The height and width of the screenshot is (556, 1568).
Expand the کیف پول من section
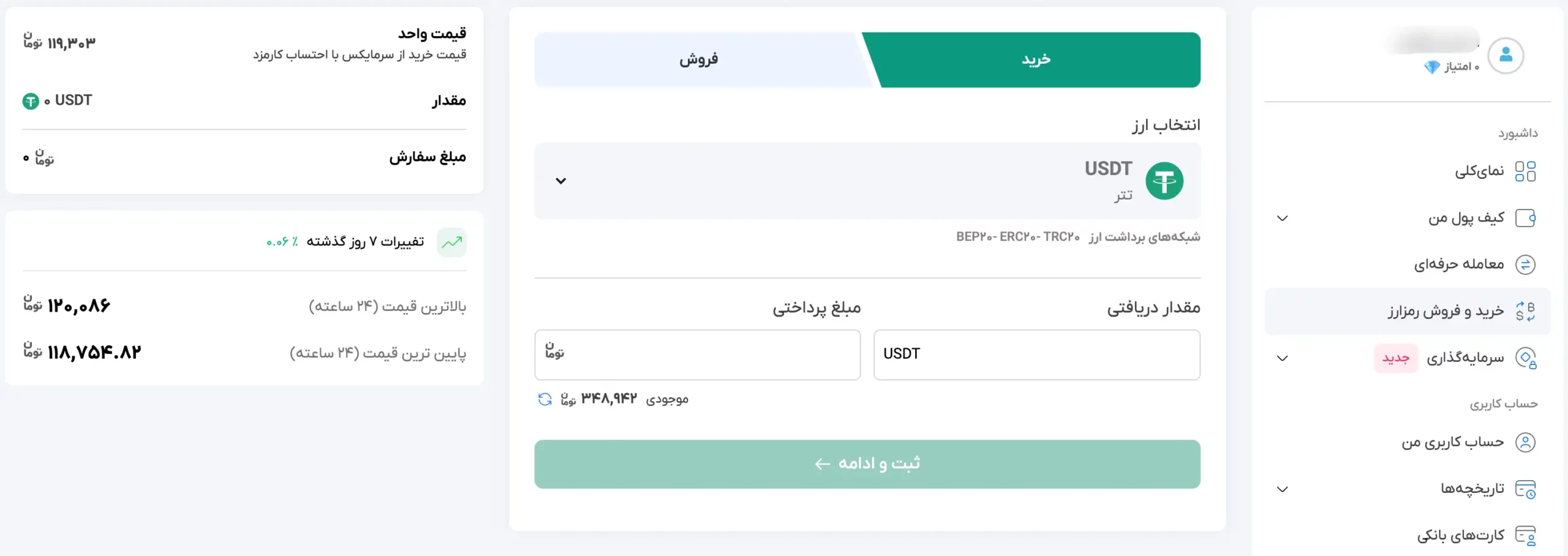1282,218
